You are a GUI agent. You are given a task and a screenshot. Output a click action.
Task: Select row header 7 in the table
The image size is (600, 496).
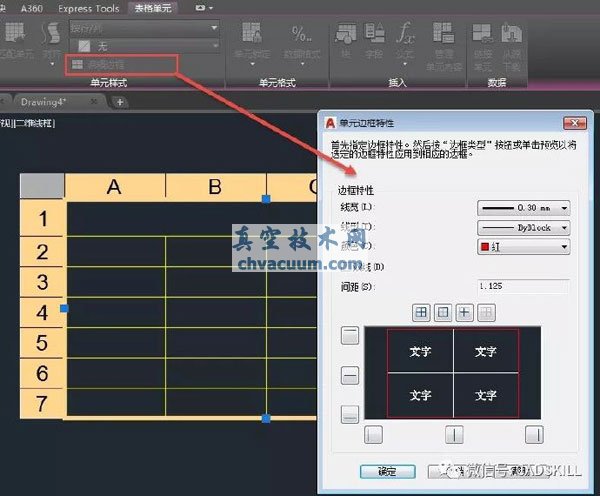point(42,403)
